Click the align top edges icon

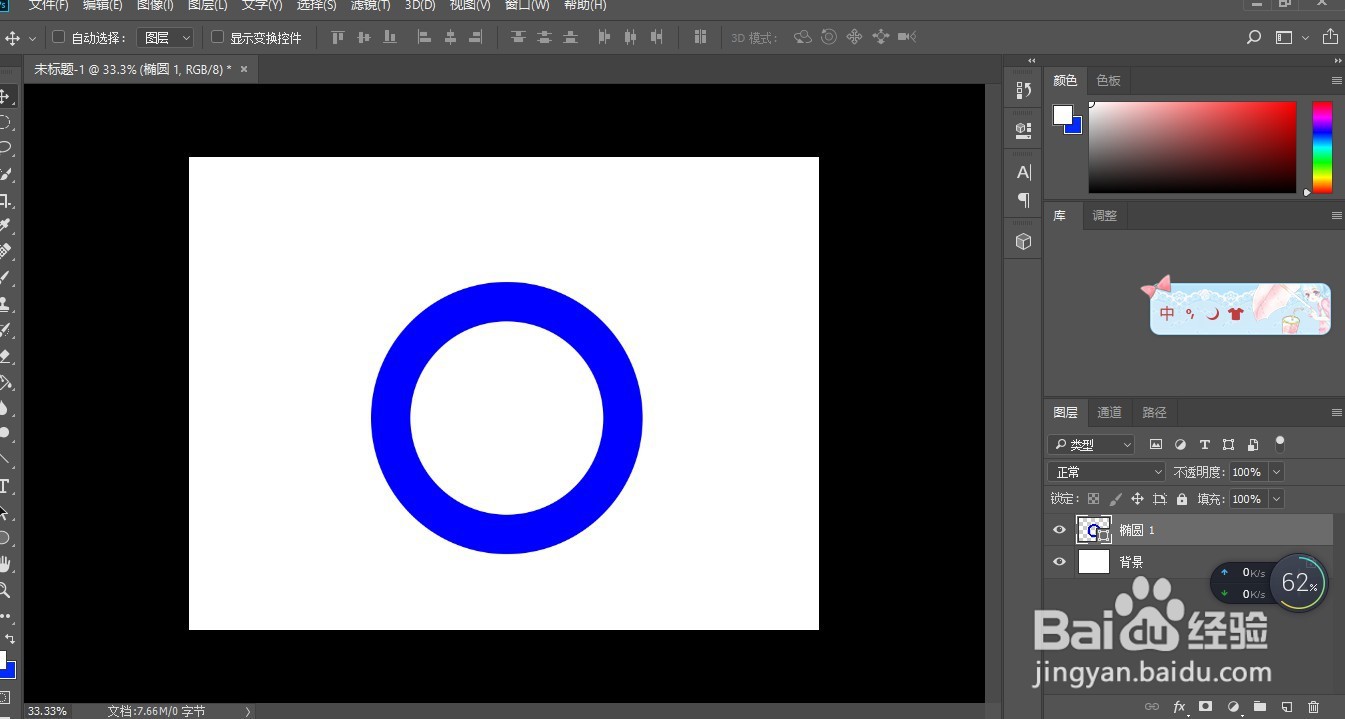337,38
